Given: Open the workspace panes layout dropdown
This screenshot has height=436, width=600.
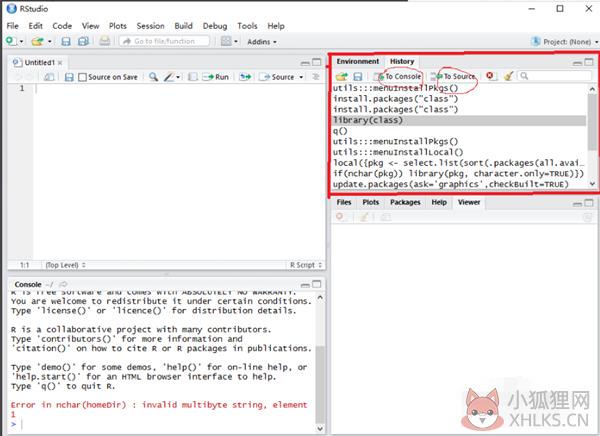Looking at the screenshot, I should [229, 41].
